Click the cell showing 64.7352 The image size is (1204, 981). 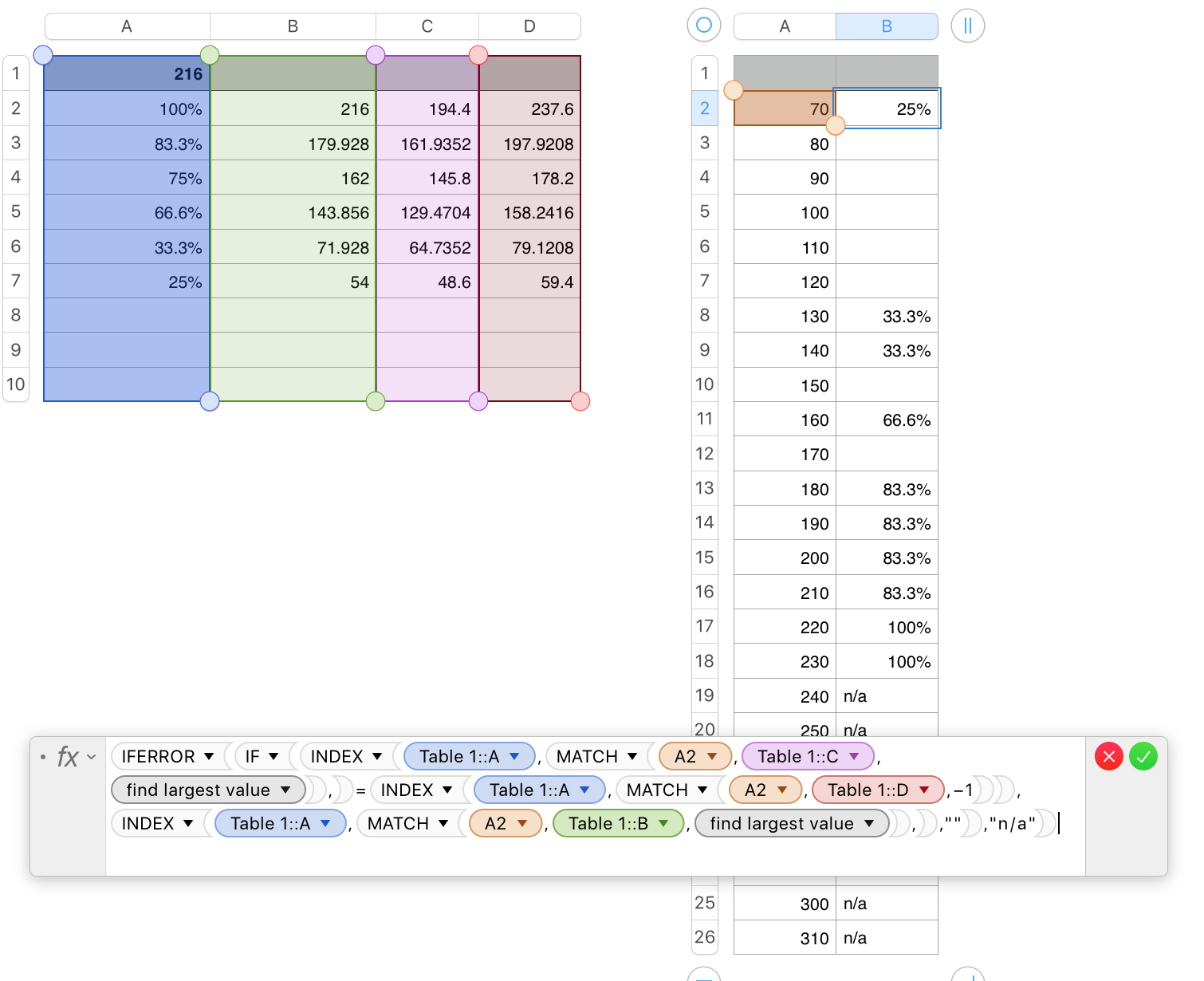427,247
